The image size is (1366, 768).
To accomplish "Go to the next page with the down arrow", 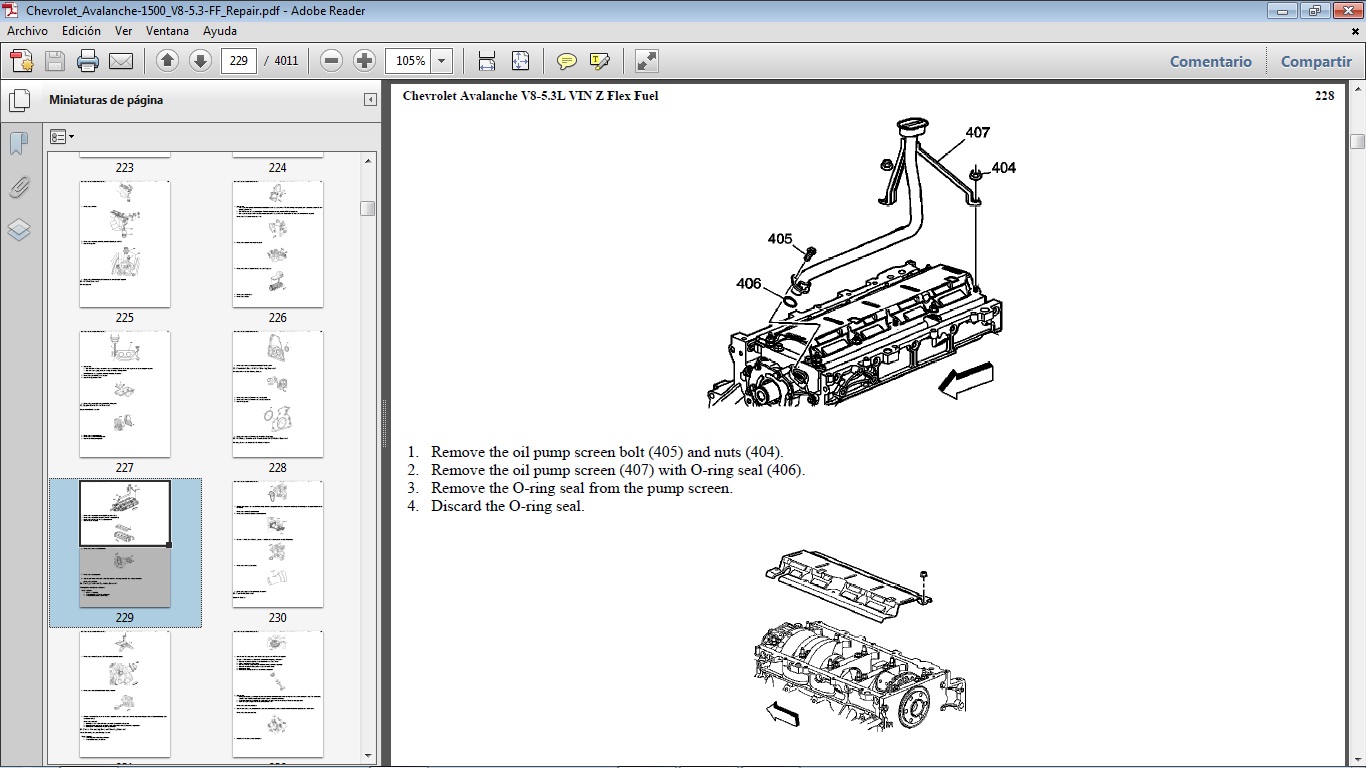I will coord(199,61).
